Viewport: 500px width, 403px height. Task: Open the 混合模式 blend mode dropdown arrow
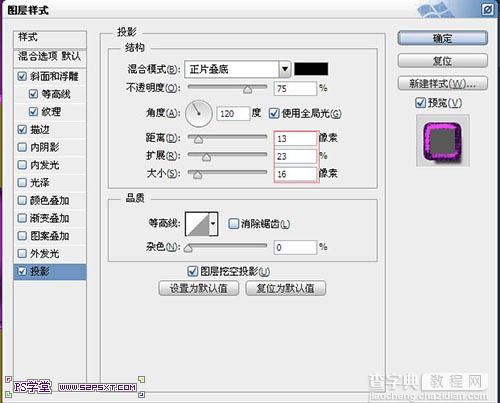pyautogui.click(x=285, y=69)
